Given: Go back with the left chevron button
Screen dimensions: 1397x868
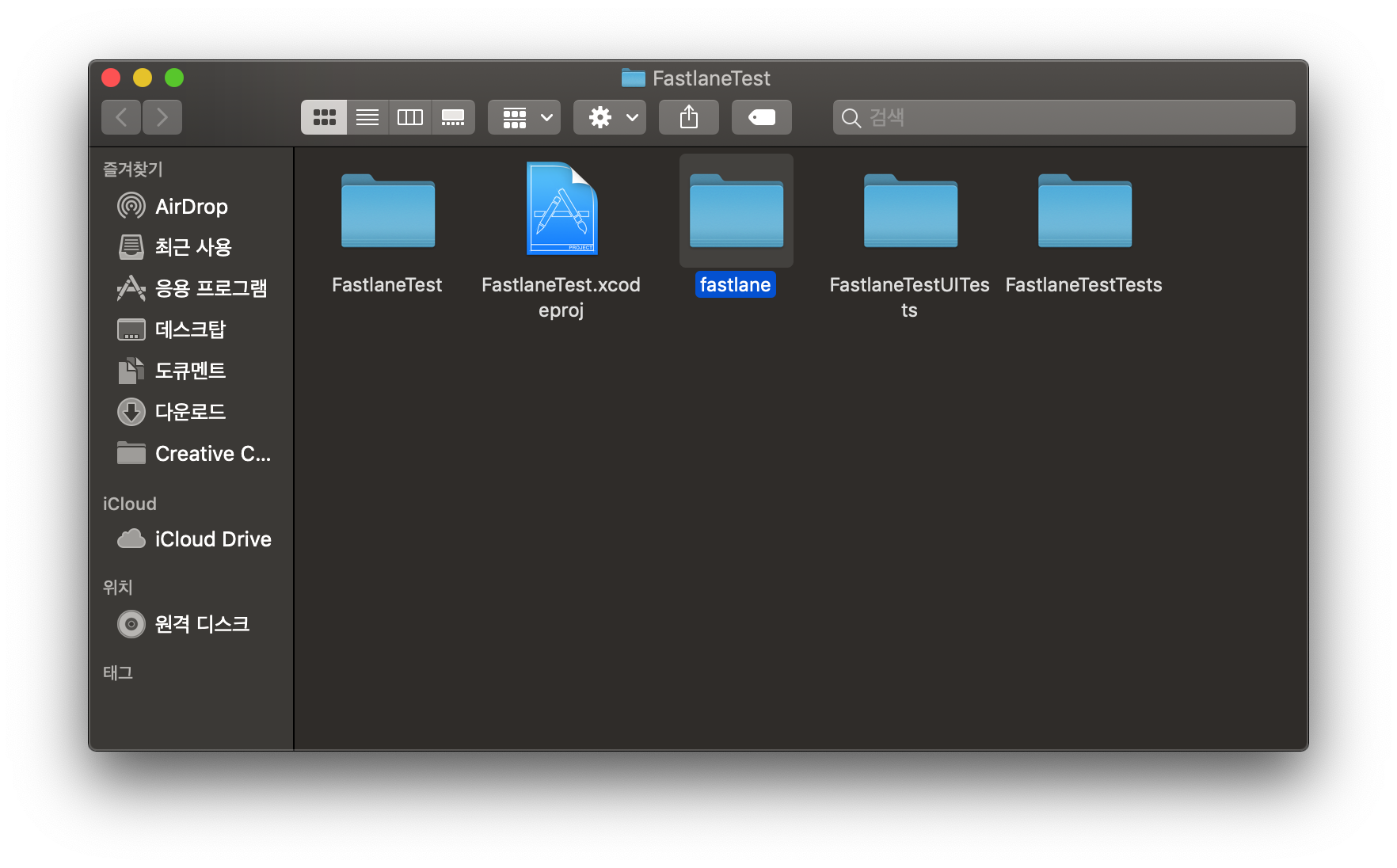Looking at the screenshot, I should pyautogui.click(x=121, y=117).
